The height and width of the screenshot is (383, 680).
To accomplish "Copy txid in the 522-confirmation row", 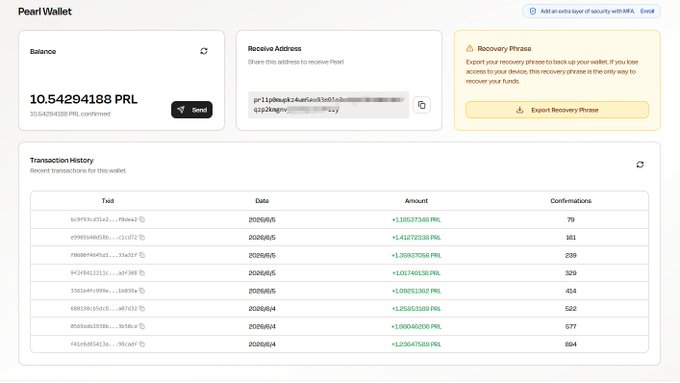I will pyautogui.click(x=142, y=308).
